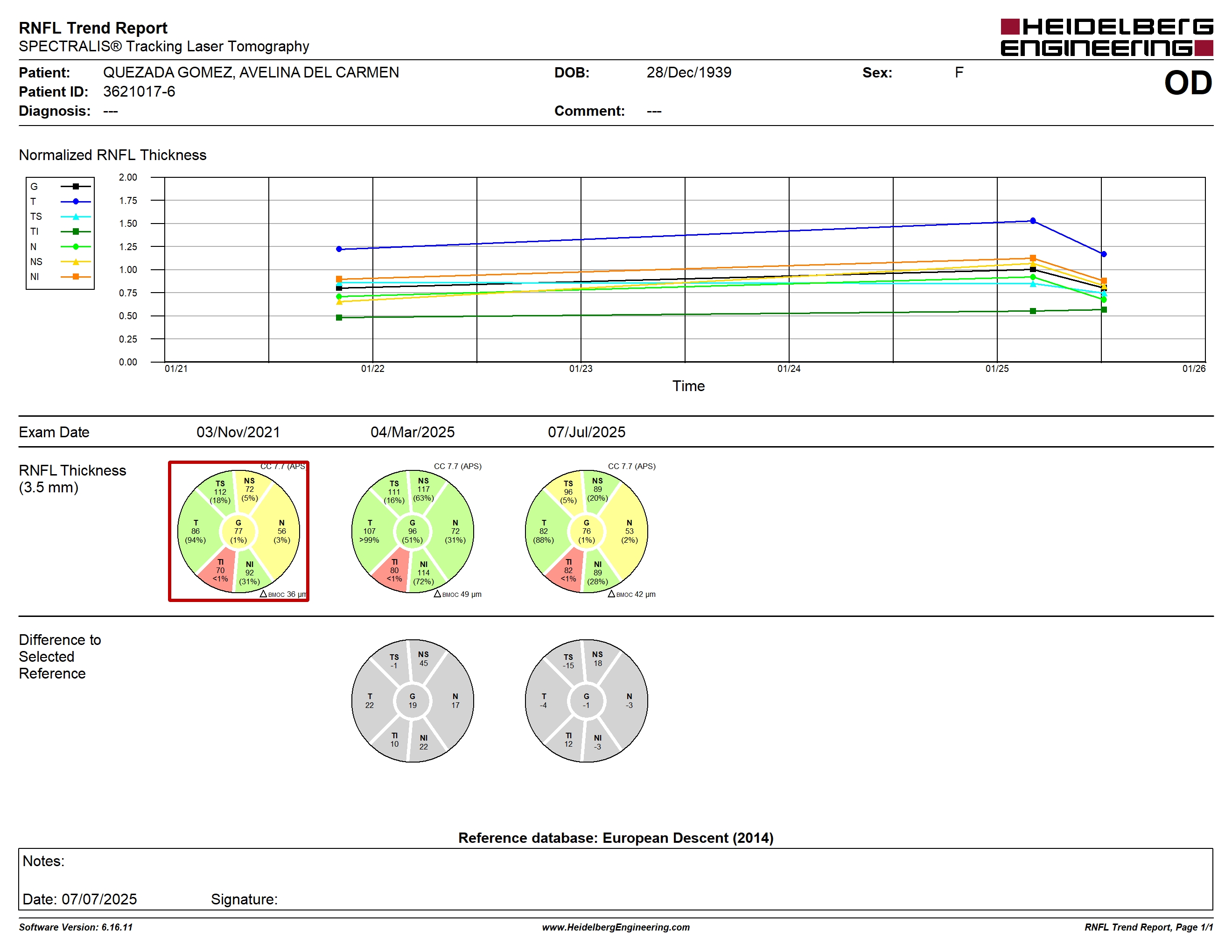Click the 07/Jul/2025 RNFL thickness pie chart
Image resolution: width=1232 pixels, height=952 pixels.
pyautogui.click(x=587, y=531)
